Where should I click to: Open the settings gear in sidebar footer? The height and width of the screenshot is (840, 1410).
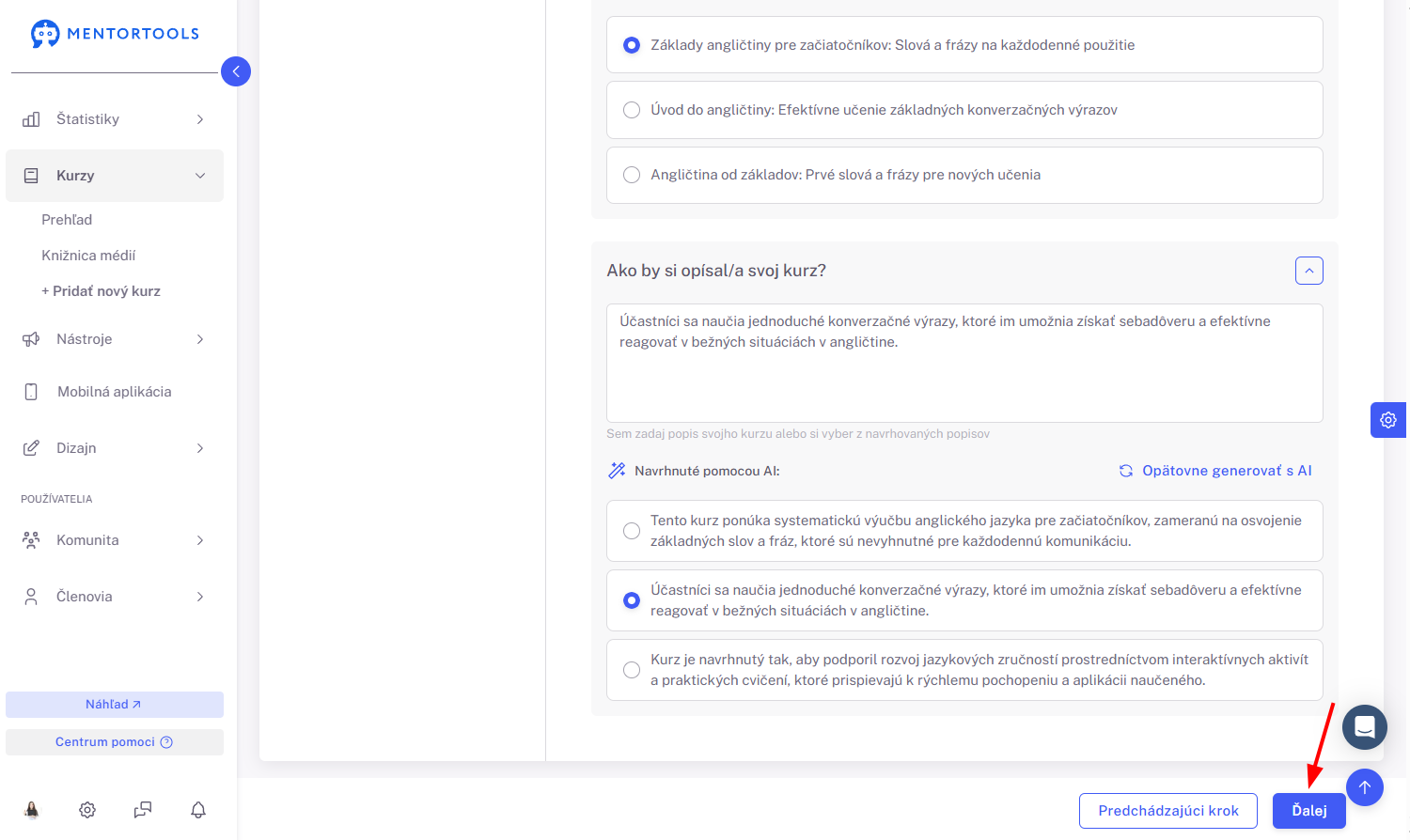click(x=87, y=810)
